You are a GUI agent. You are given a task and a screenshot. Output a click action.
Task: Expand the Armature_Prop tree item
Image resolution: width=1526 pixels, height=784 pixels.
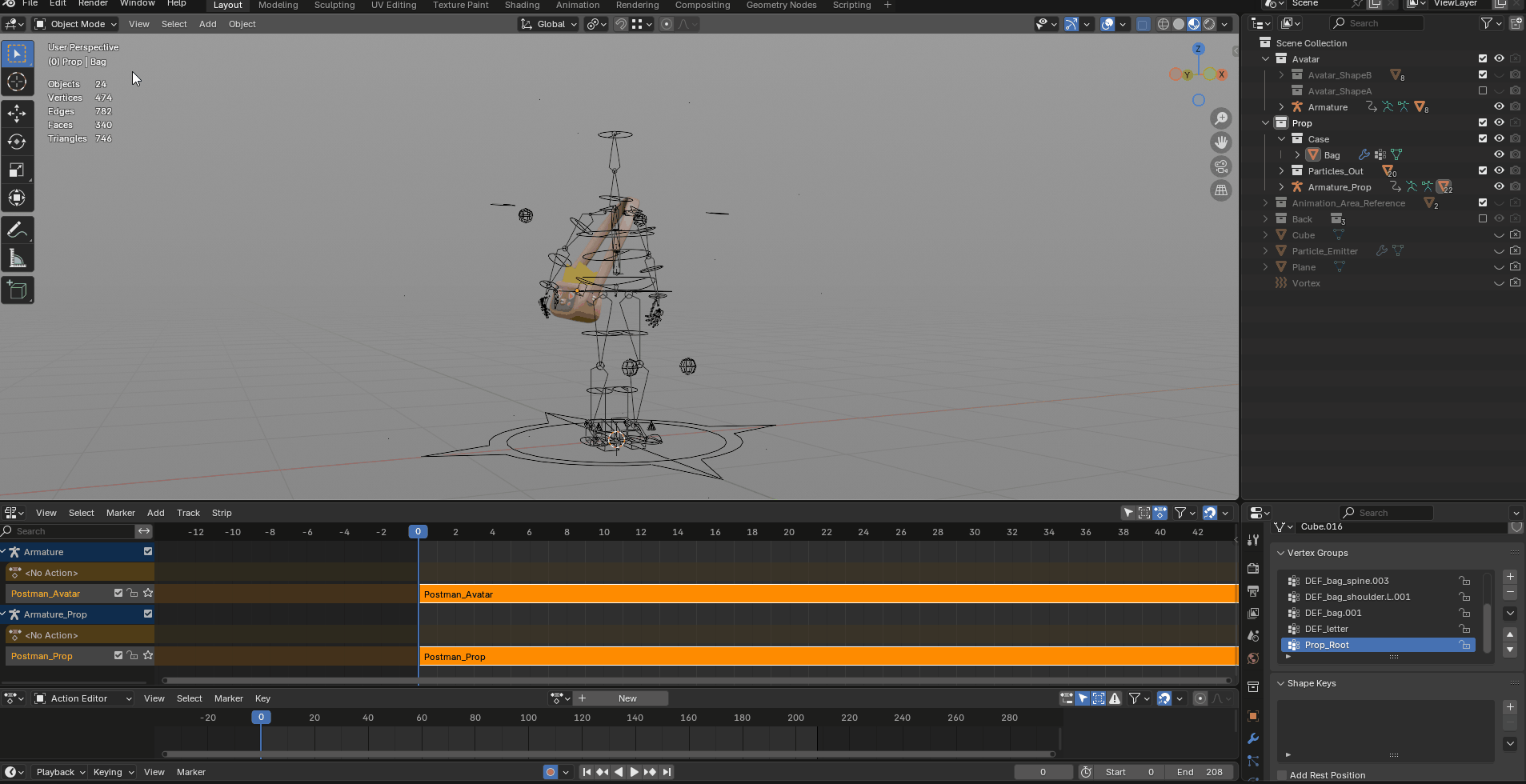(1281, 186)
